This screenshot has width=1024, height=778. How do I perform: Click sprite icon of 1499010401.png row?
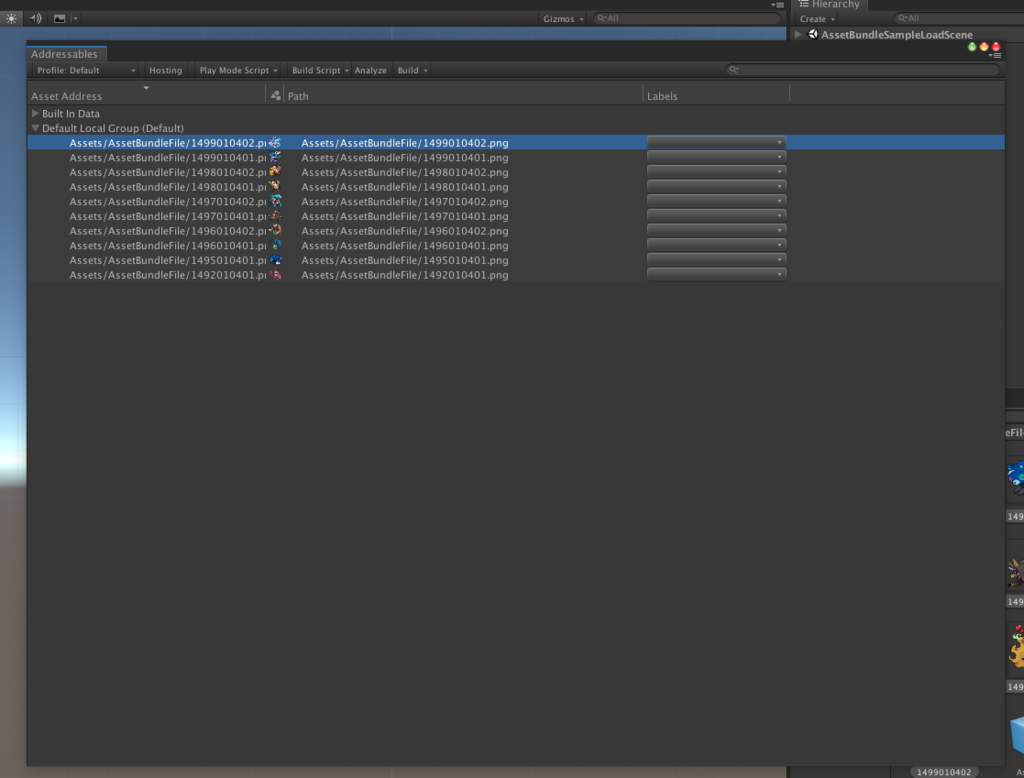pos(275,157)
